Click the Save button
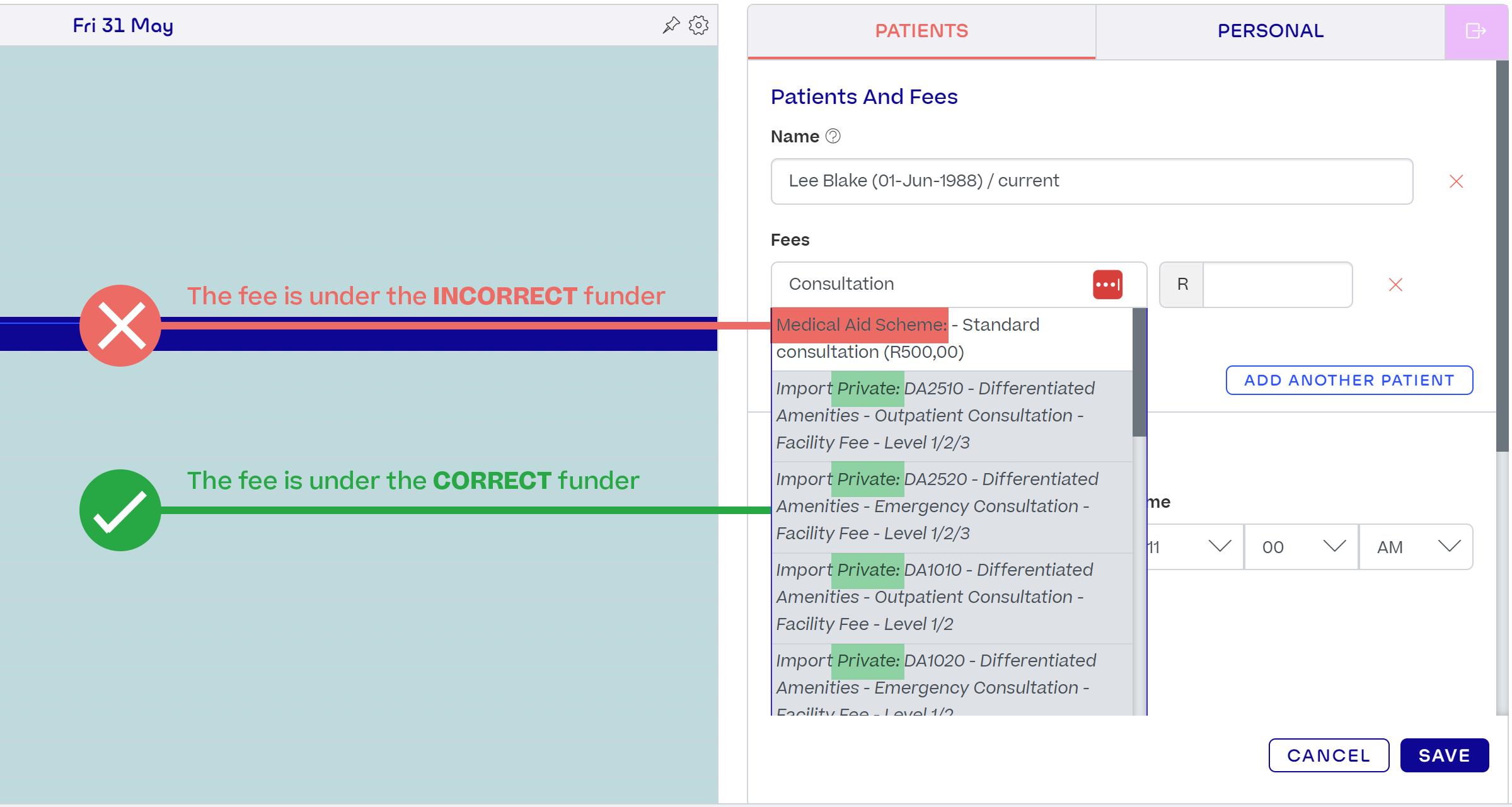This screenshot has width=1512, height=807. coord(1445,755)
